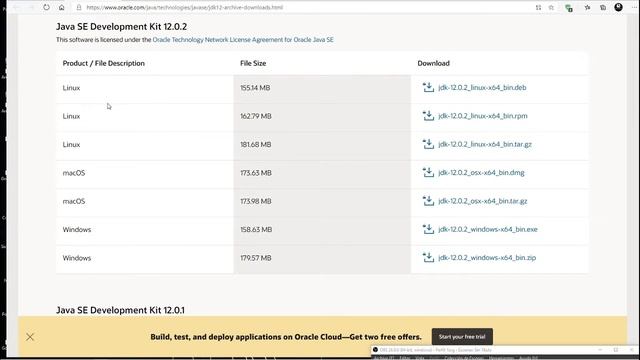Select the Java SE Development Kit 12.0.2 heading
The width and height of the screenshot is (640, 360).
pyautogui.click(x=121, y=27)
